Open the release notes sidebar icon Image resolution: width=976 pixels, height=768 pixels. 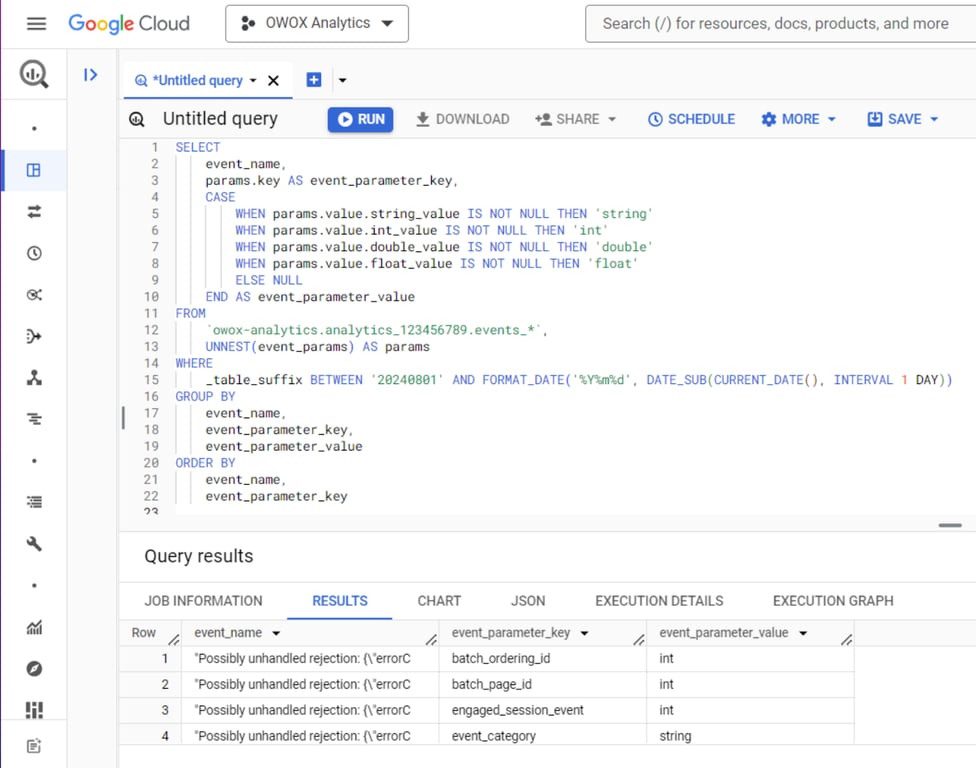tap(34, 746)
